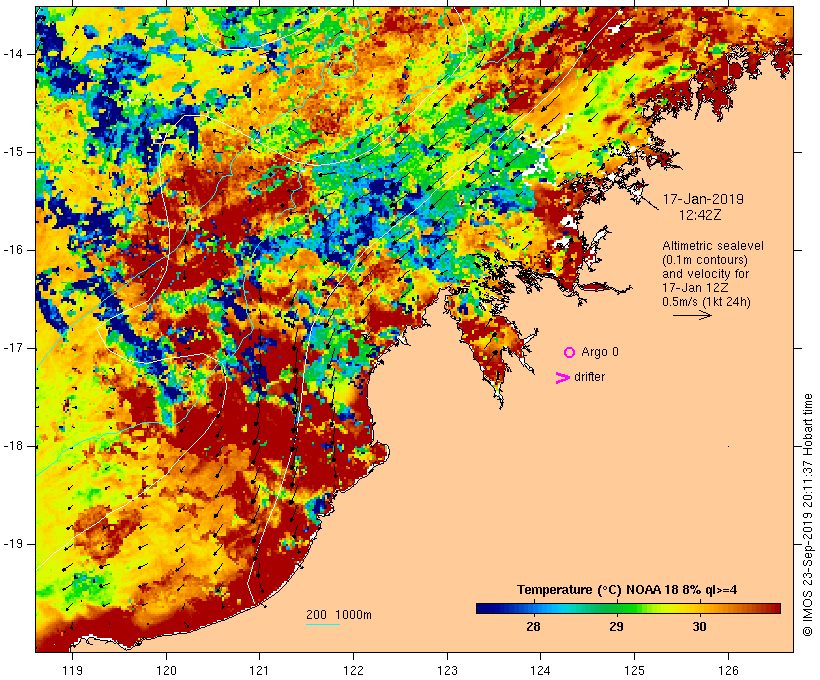
Task: Click the magenta drifter arrowhead symbol in legend
Action: pos(562,378)
